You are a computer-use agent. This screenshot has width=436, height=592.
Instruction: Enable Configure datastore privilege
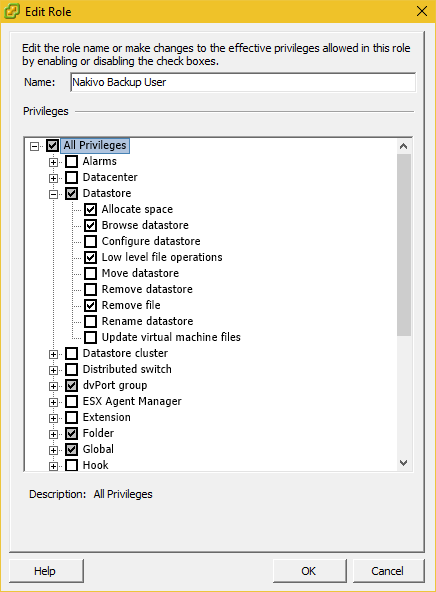click(90, 241)
